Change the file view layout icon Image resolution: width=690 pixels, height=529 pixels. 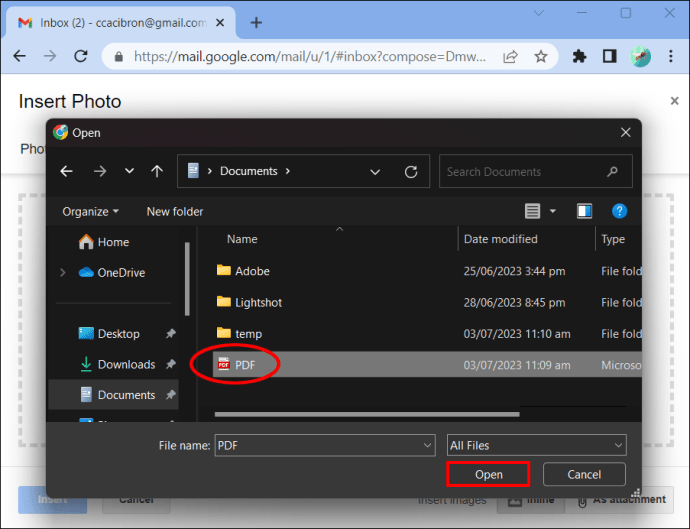532,211
